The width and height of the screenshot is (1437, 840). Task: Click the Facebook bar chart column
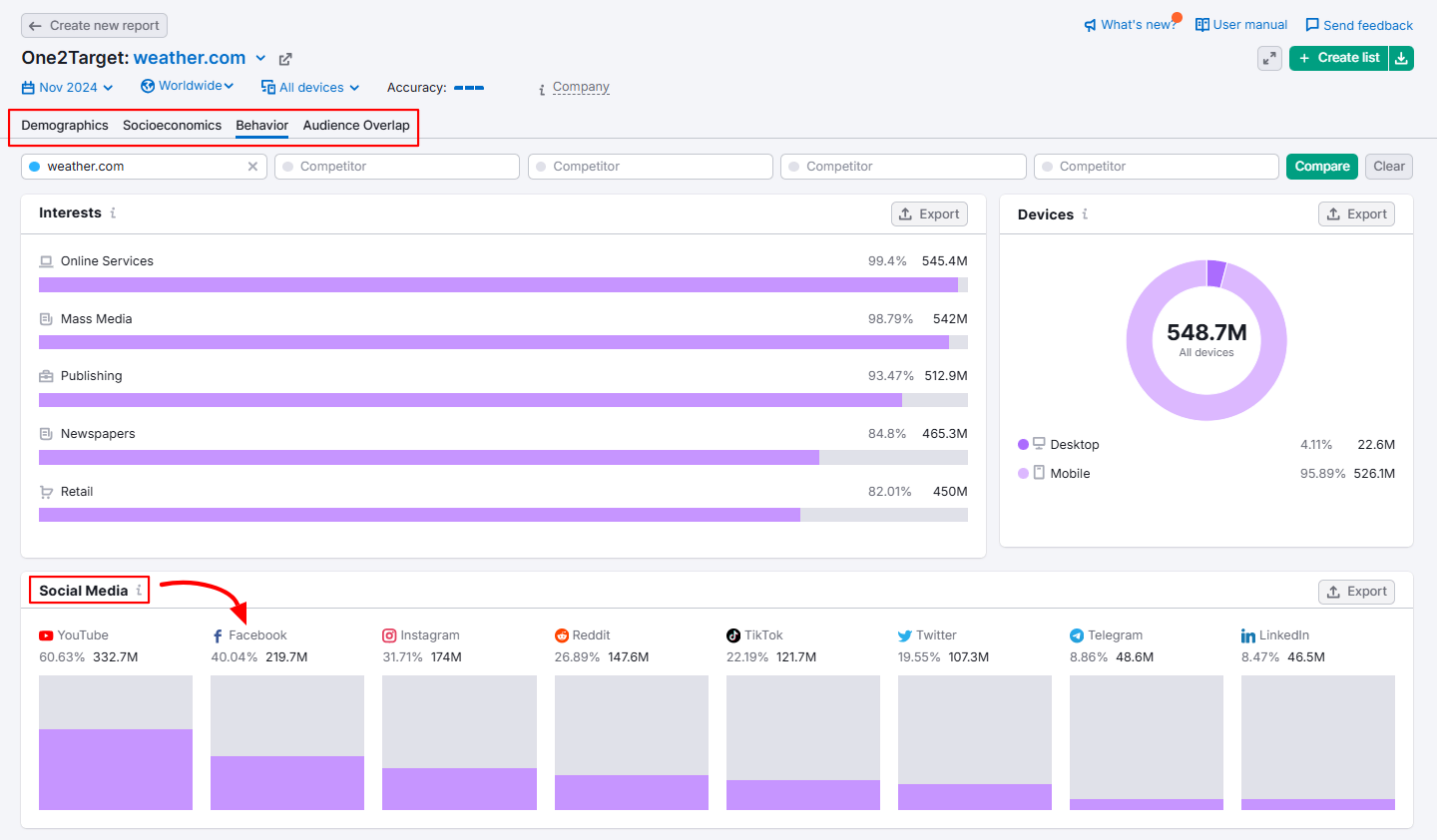287,742
